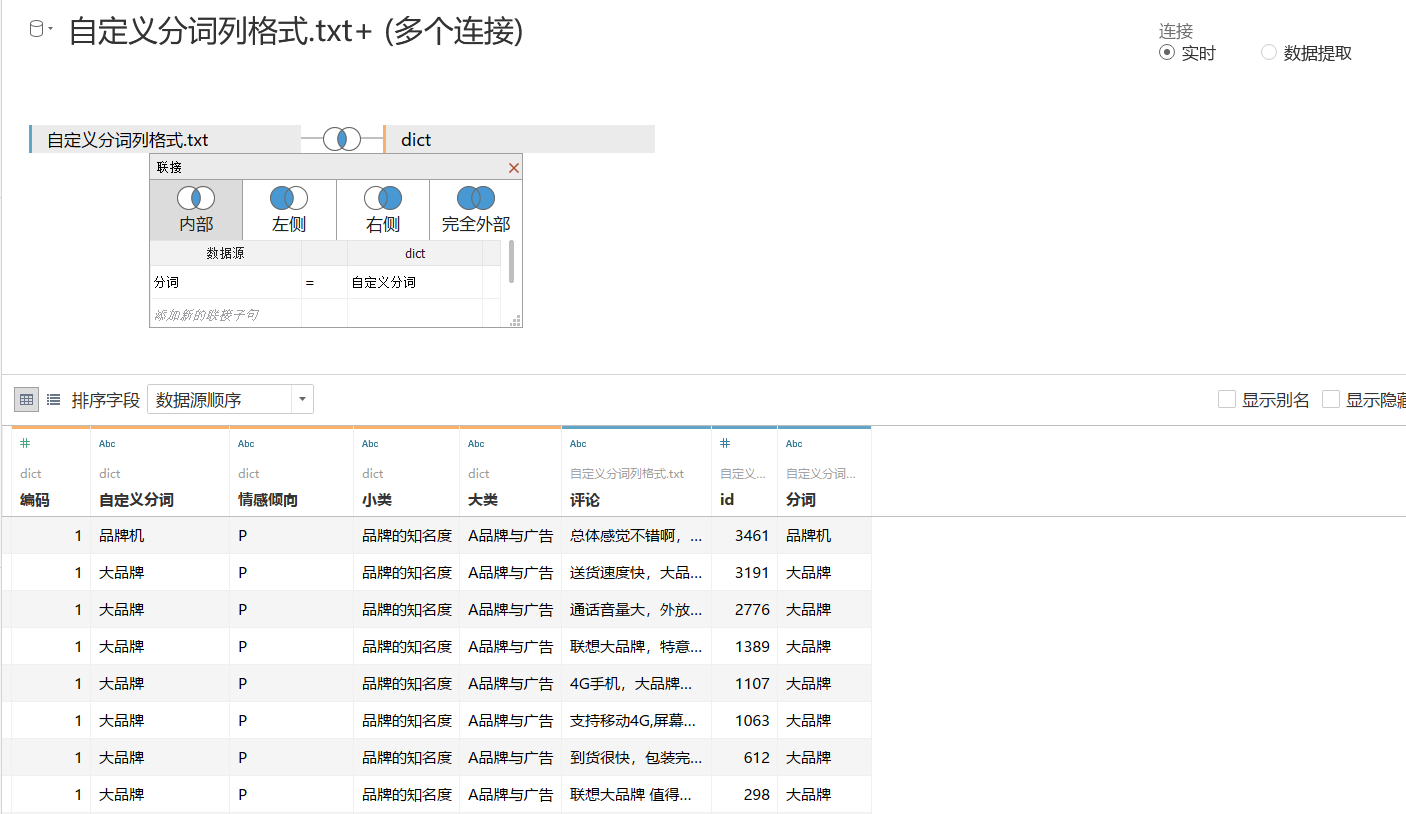The height and width of the screenshot is (814, 1406).
Task: Select the 左侧 left join type
Action: (289, 210)
